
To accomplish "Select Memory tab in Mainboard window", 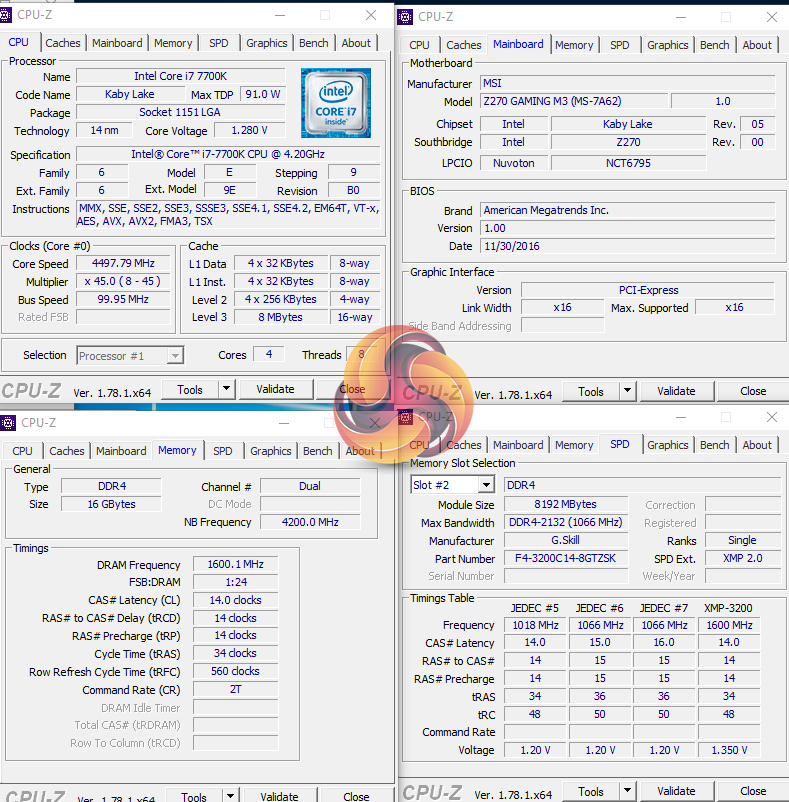I will click(574, 45).
